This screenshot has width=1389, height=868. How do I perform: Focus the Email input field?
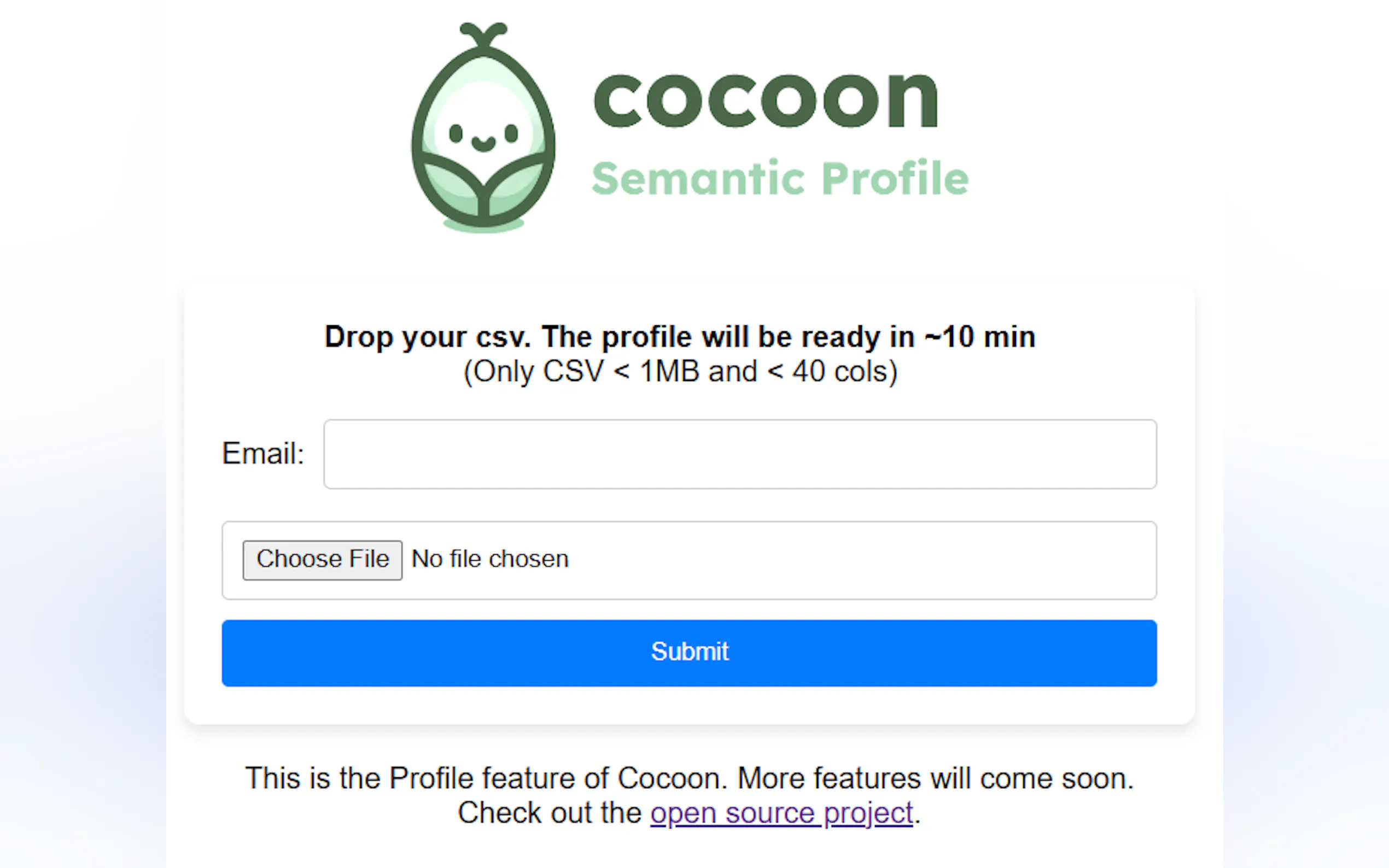tap(739, 454)
